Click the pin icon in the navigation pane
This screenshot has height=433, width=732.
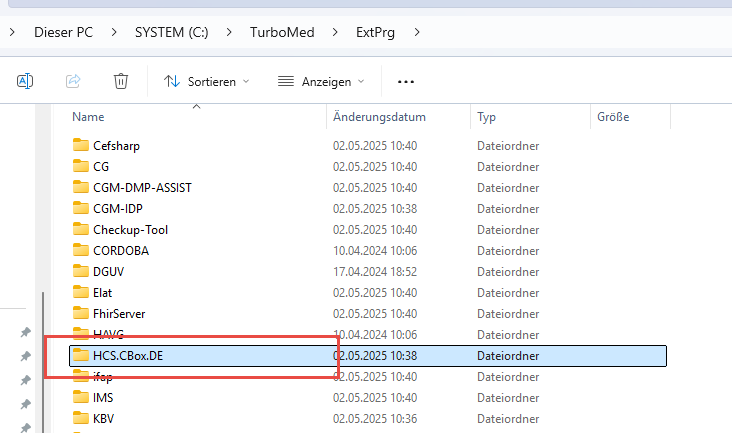pos(25,333)
